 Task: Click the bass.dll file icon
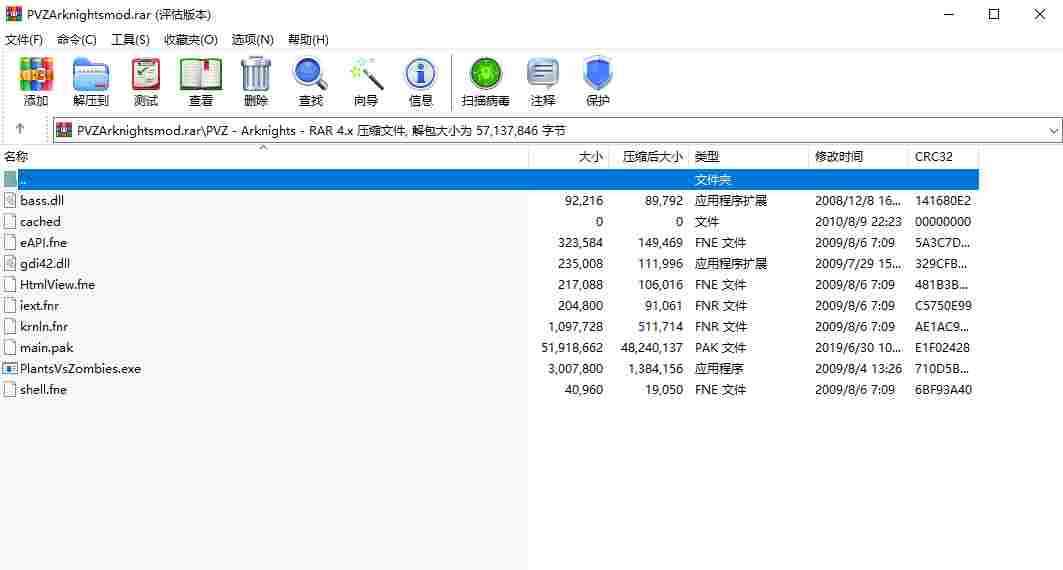click(9, 200)
